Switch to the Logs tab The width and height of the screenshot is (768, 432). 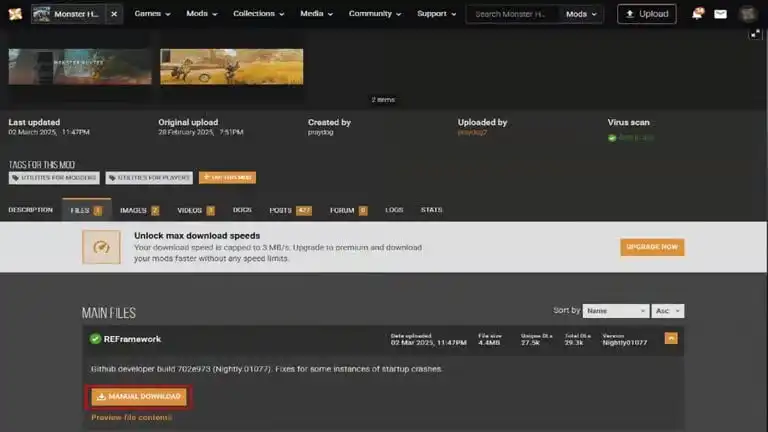pyautogui.click(x=394, y=210)
